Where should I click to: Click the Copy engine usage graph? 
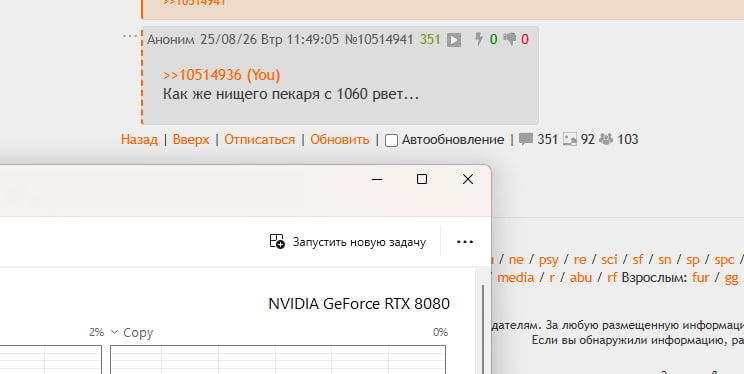point(278,360)
